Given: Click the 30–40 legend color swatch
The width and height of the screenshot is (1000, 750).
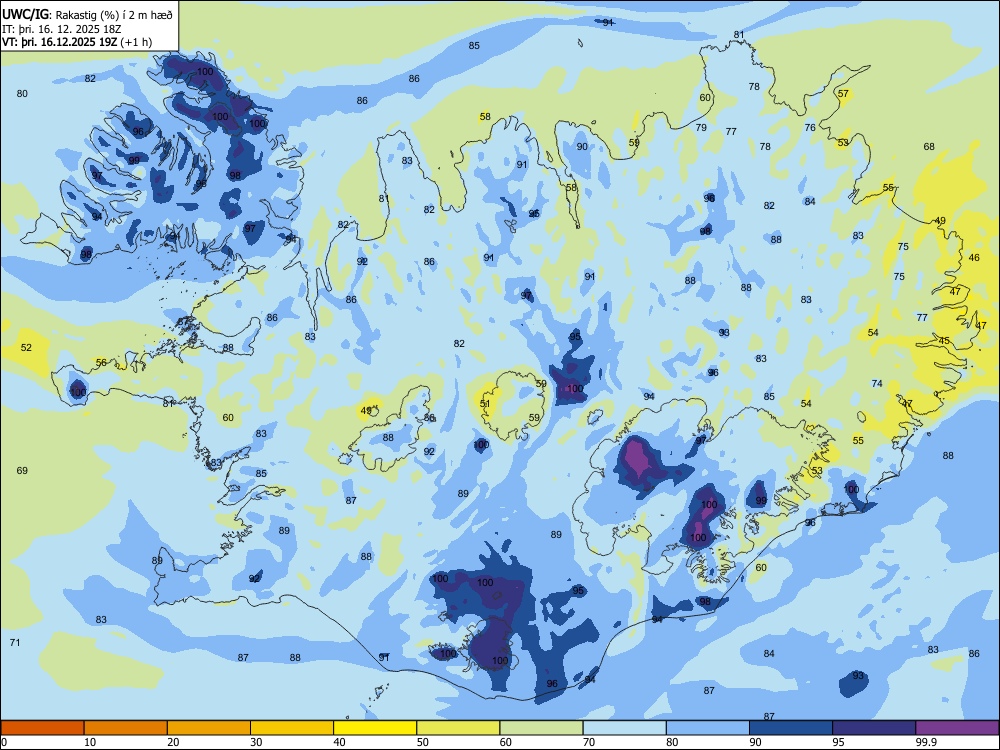Looking at the screenshot, I should click(x=292, y=728).
